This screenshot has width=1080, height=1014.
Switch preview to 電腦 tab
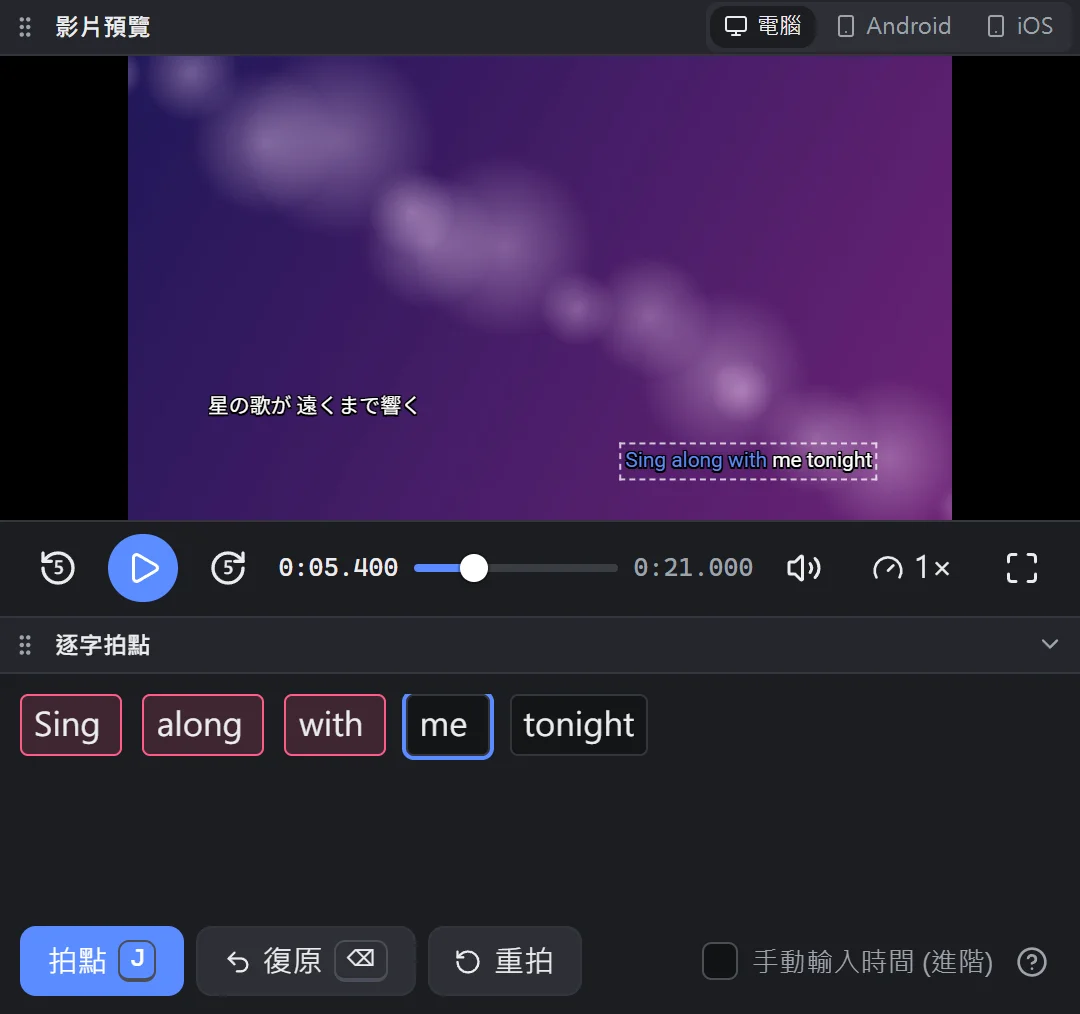[x=762, y=27]
